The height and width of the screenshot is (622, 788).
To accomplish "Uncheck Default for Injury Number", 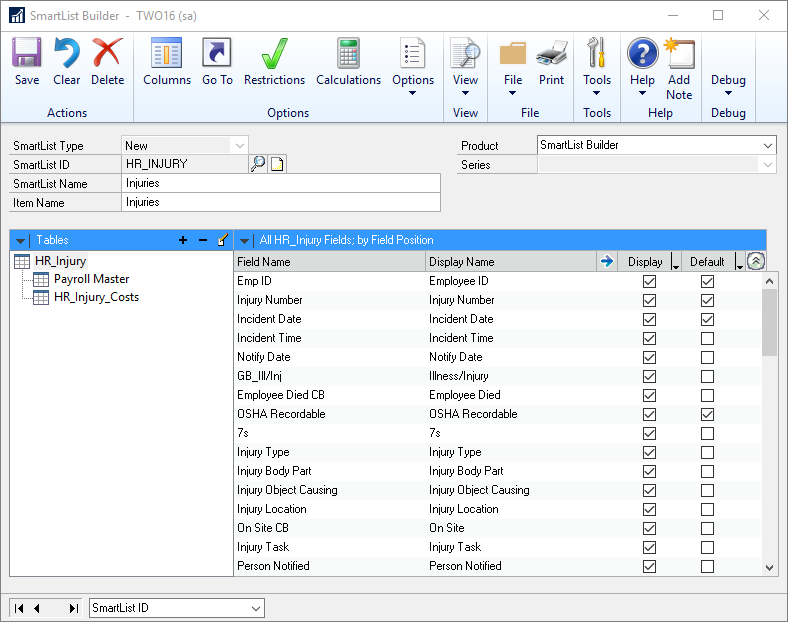I will coord(707,300).
